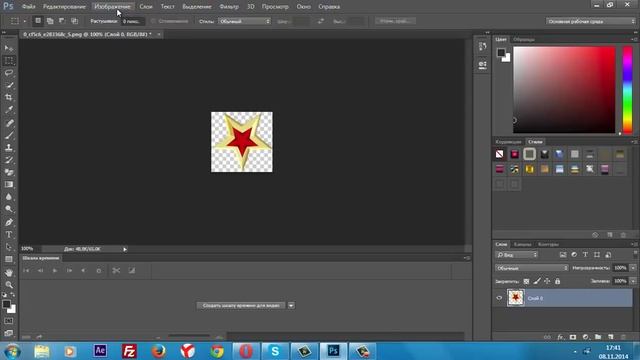The image size is (640, 360).
Task: Open the layer blend mode dropdown
Action: point(531,268)
